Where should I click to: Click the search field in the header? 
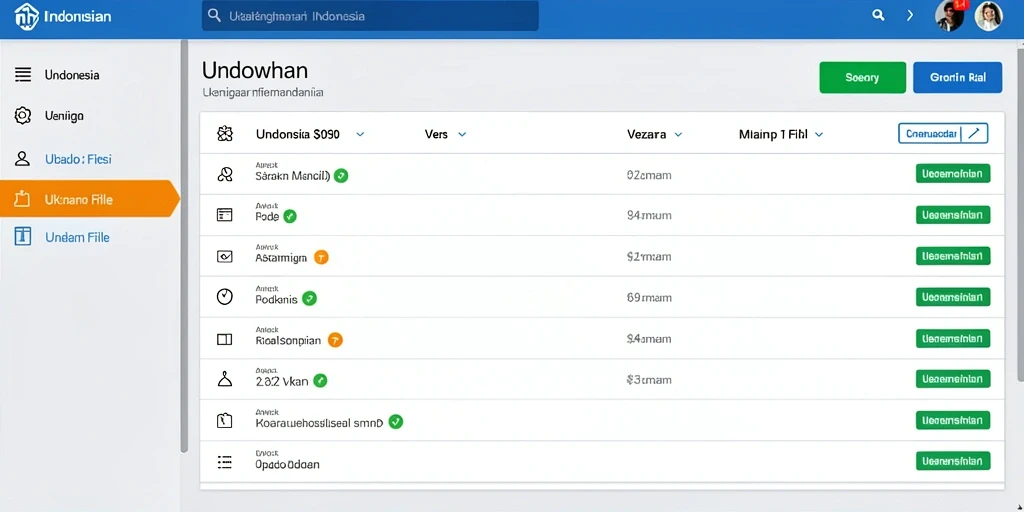[370, 16]
